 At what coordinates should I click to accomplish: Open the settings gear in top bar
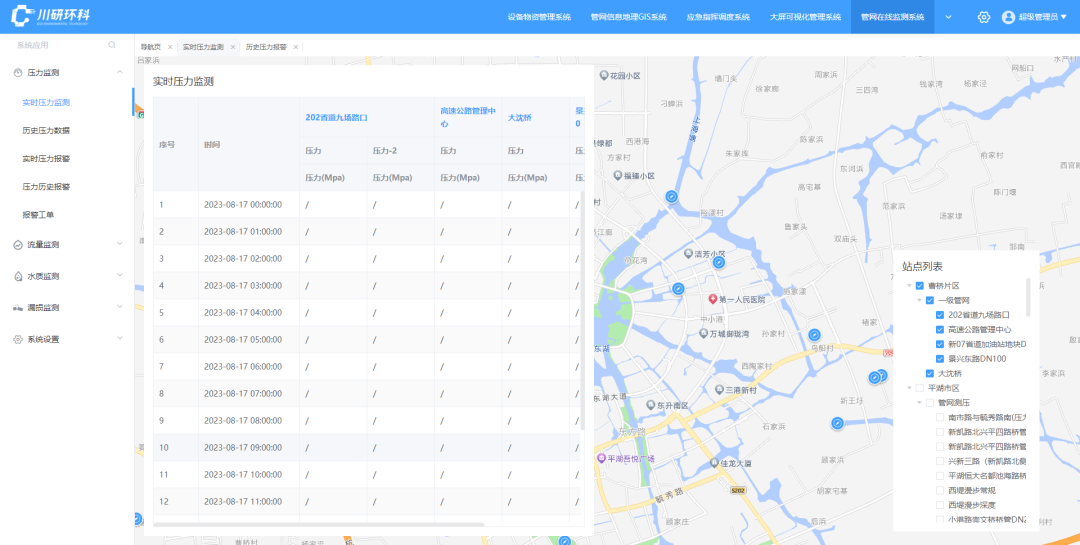tap(984, 17)
